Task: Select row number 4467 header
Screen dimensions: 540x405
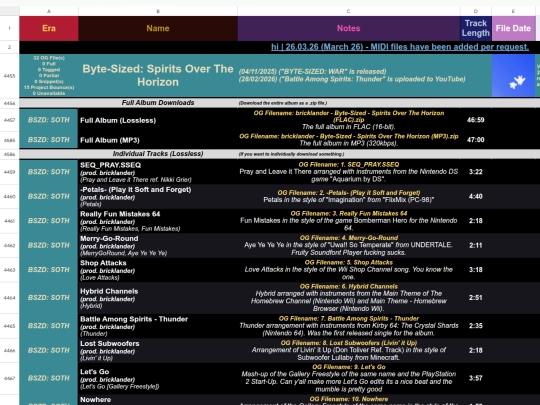Action: (10, 378)
